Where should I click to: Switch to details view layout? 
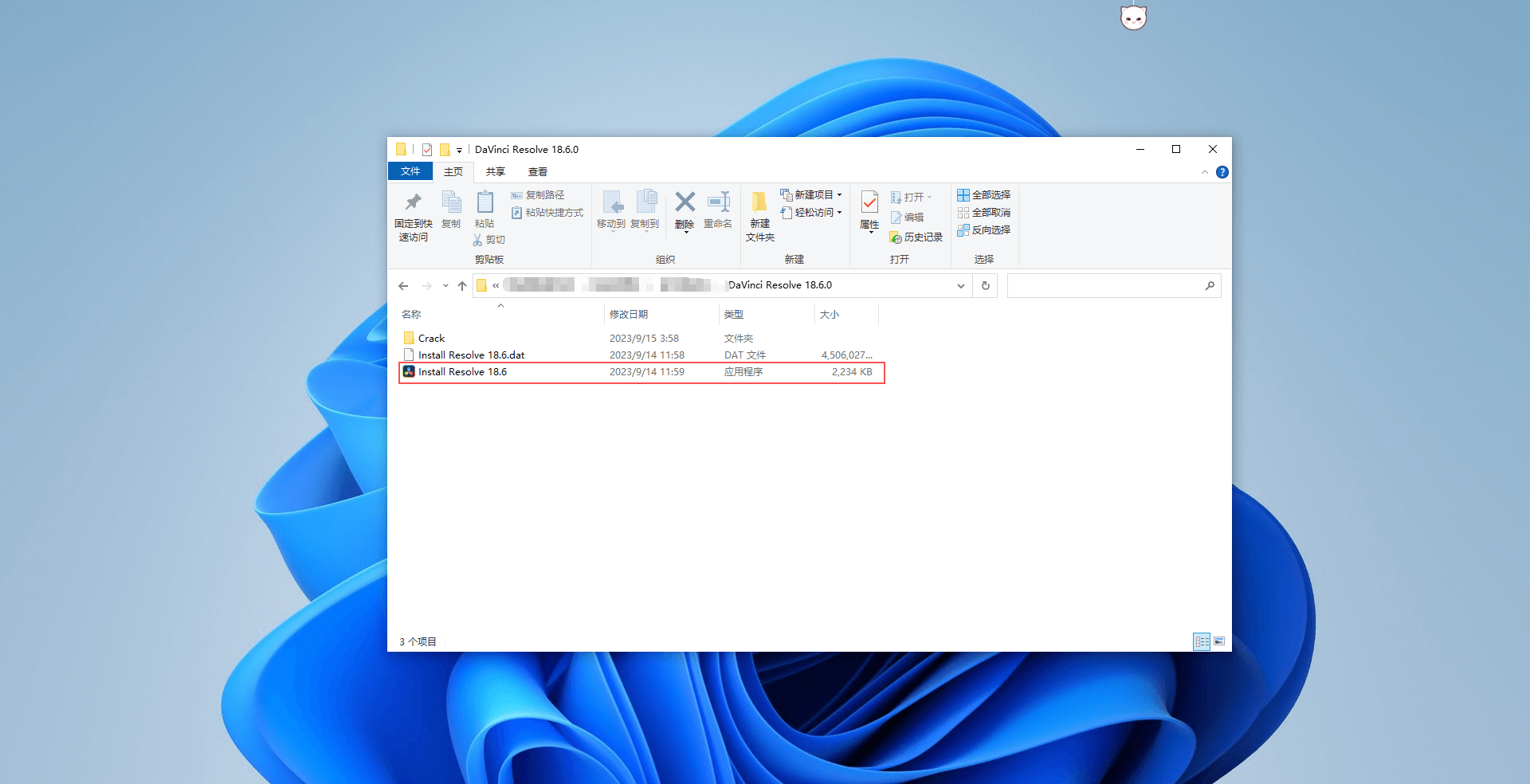tap(1202, 641)
